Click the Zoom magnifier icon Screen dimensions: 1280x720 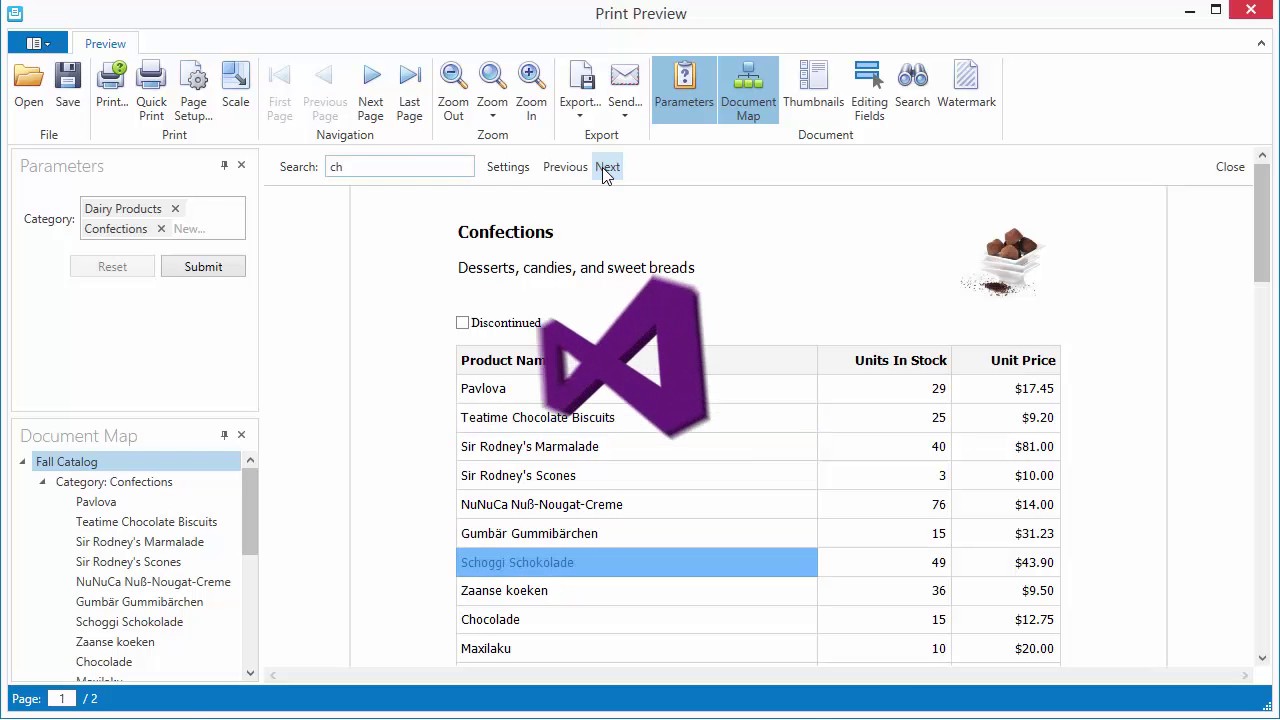(492, 76)
